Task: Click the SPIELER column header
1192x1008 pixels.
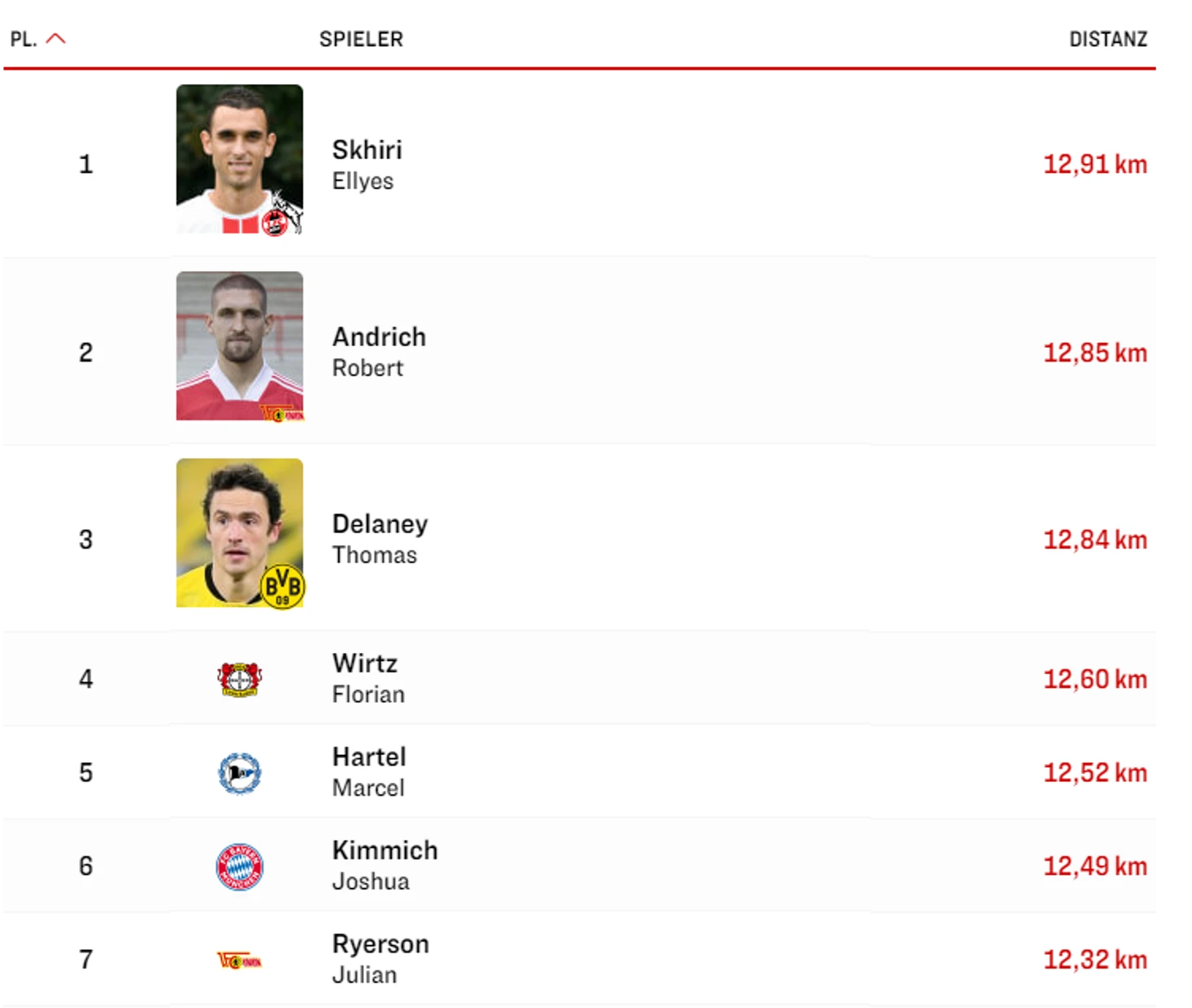Action: tap(361, 39)
